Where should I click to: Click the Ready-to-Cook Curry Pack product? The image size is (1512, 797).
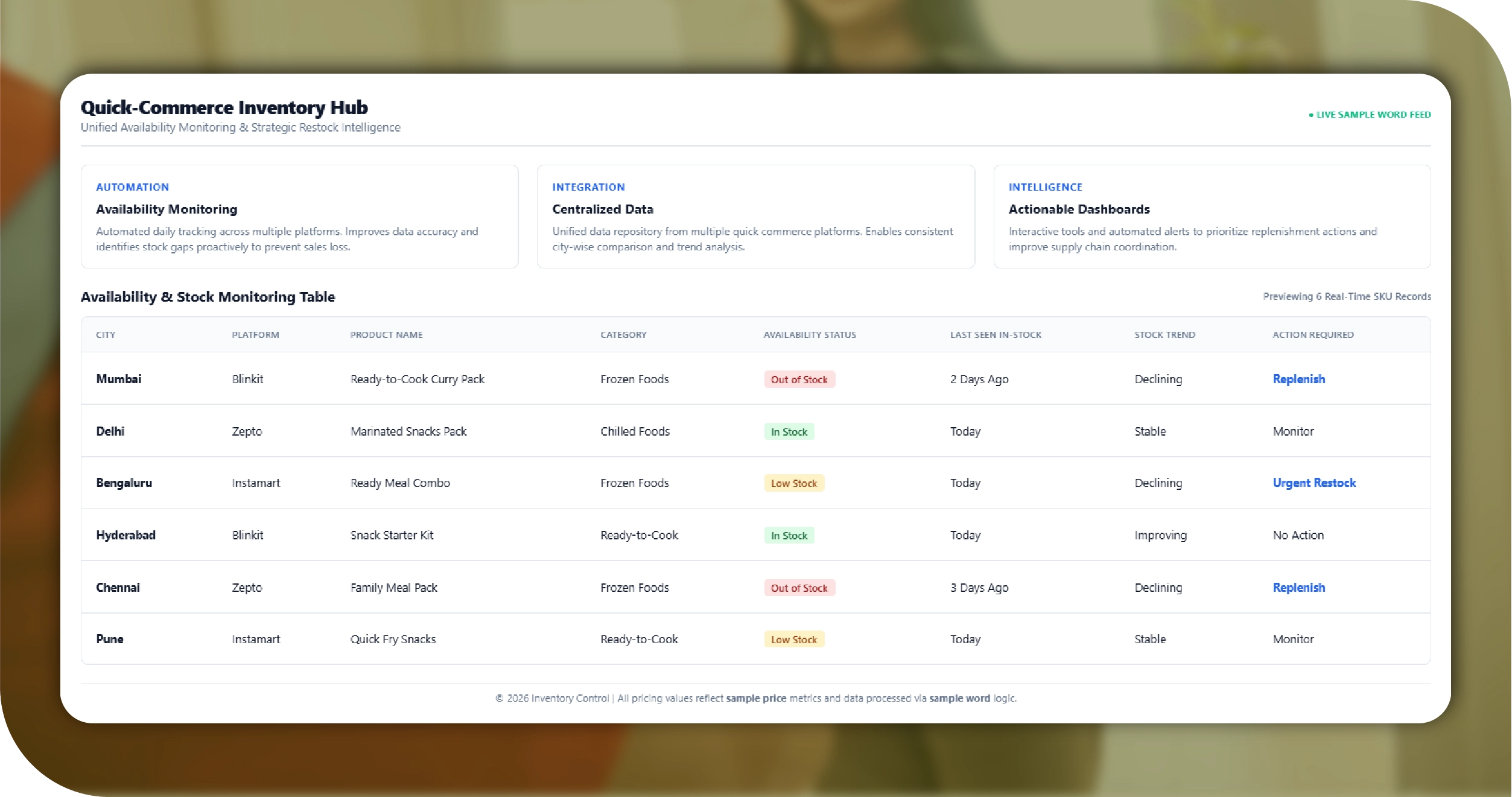[x=417, y=379]
